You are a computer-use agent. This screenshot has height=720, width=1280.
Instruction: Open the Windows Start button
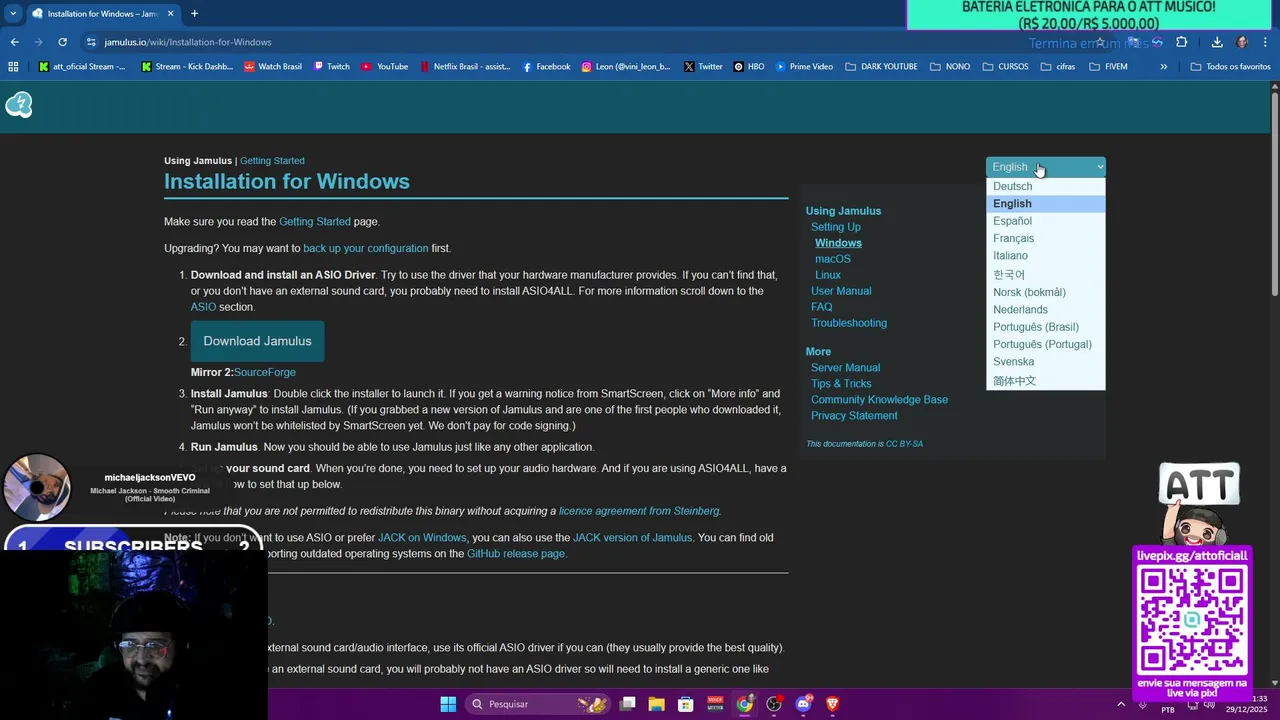pos(448,704)
